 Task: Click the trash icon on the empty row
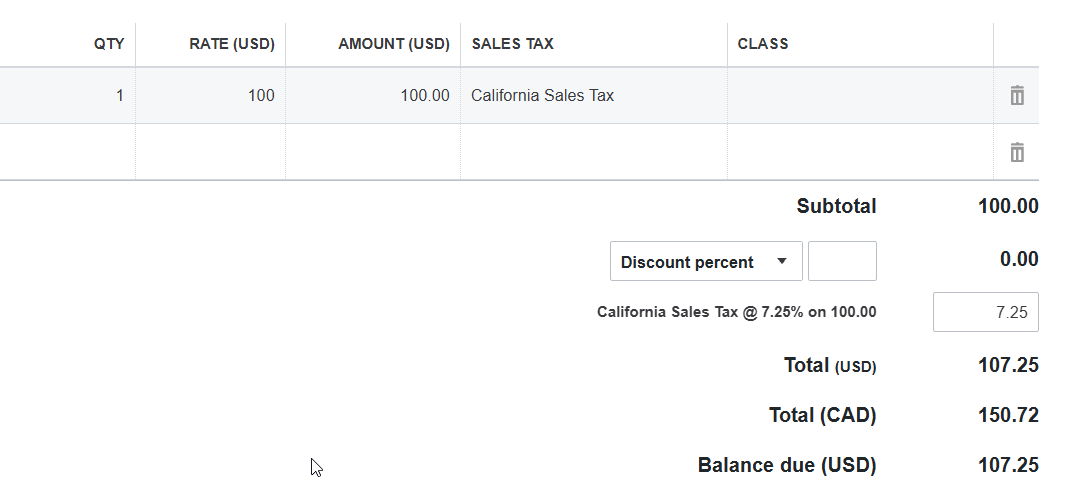tap(1016, 152)
